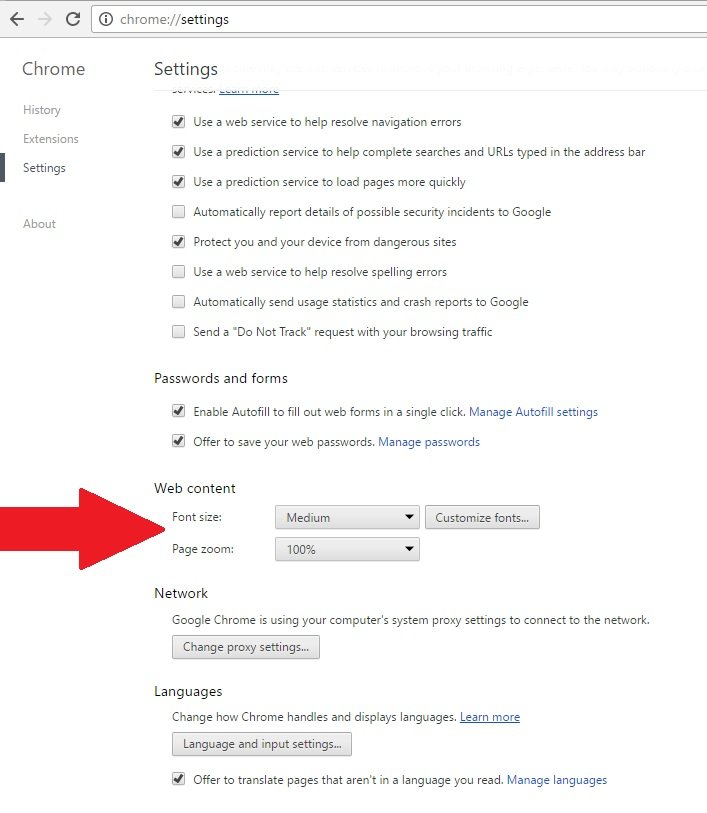Enable 'Automatically report details of possible security incidents'
The width and height of the screenshot is (707, 813).
(x=179, y=212)
